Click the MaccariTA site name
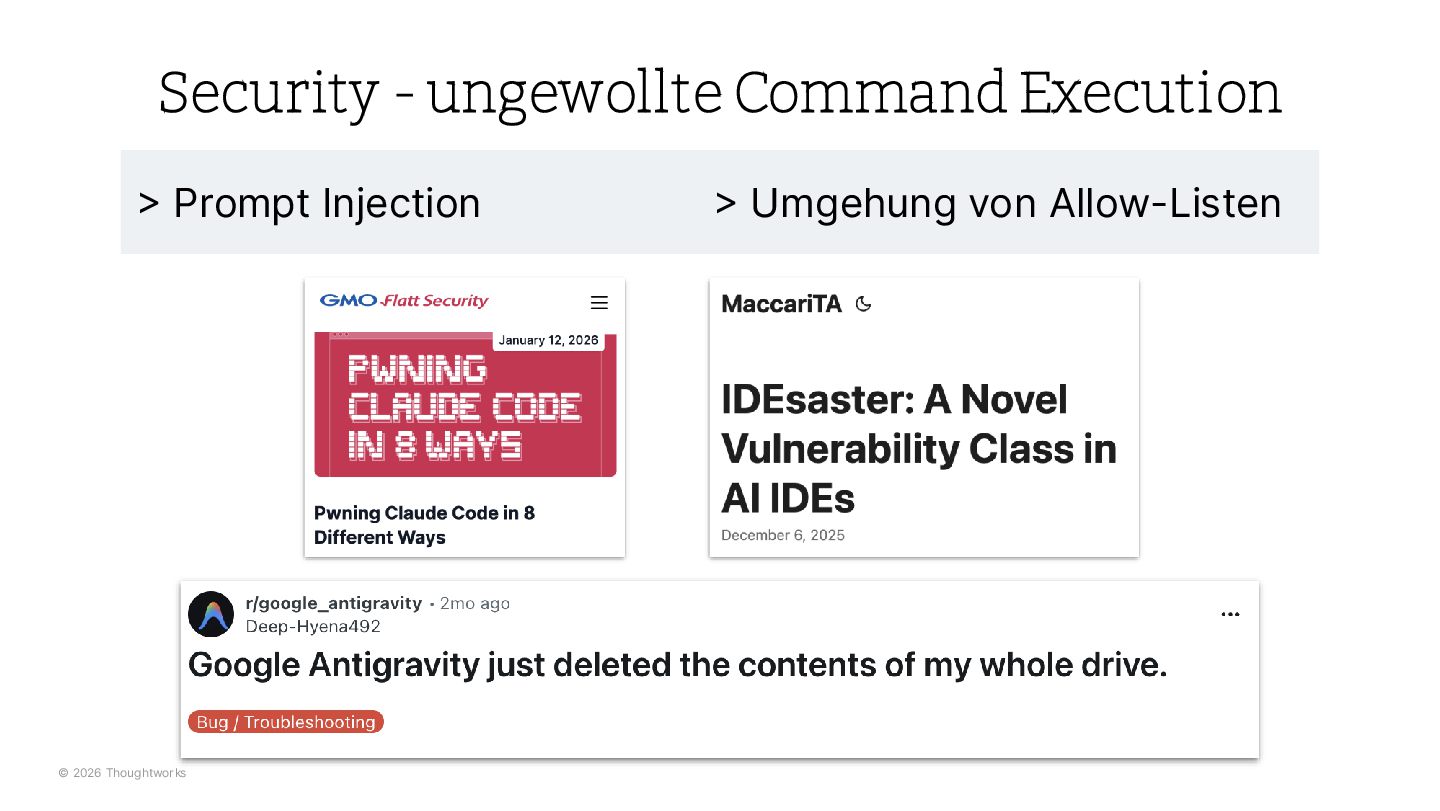The width and height of the screenshot is (1440, 811). [x=781, y=304]
